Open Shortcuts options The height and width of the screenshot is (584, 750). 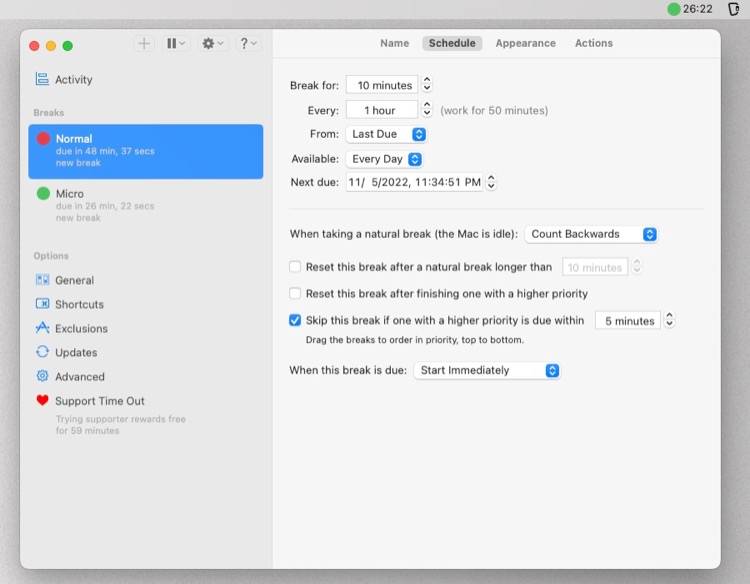(x=79, y=304)
